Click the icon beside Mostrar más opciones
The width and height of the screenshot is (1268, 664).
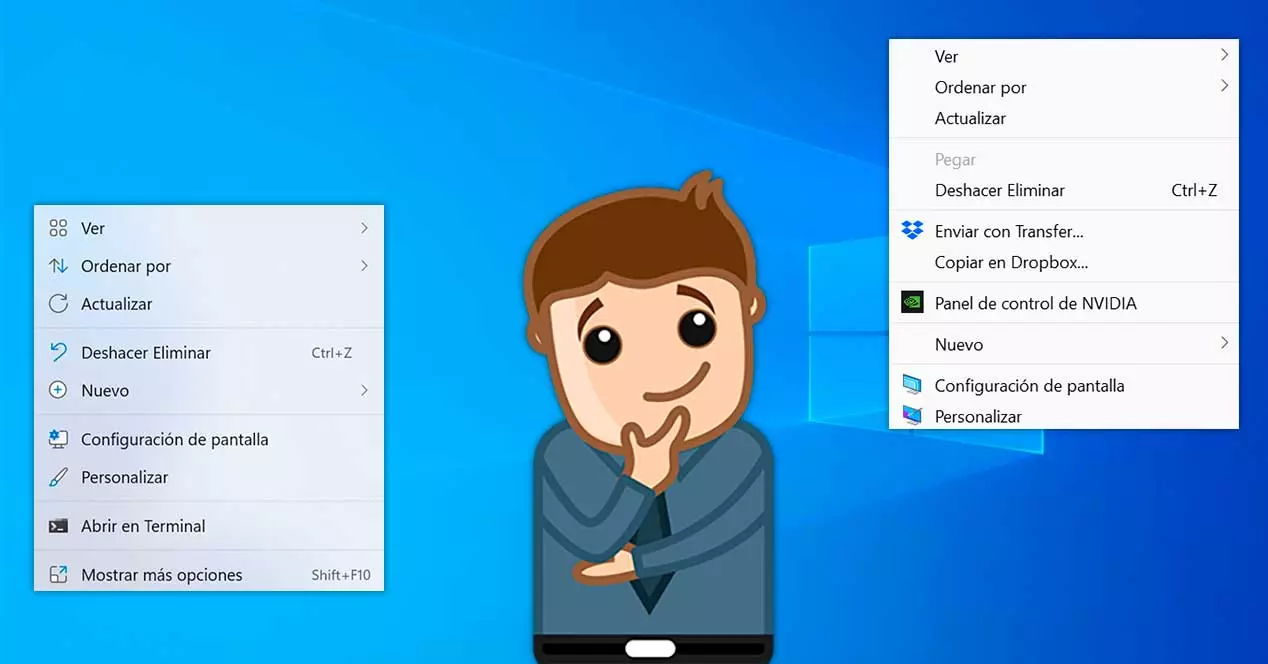point(60,574)
